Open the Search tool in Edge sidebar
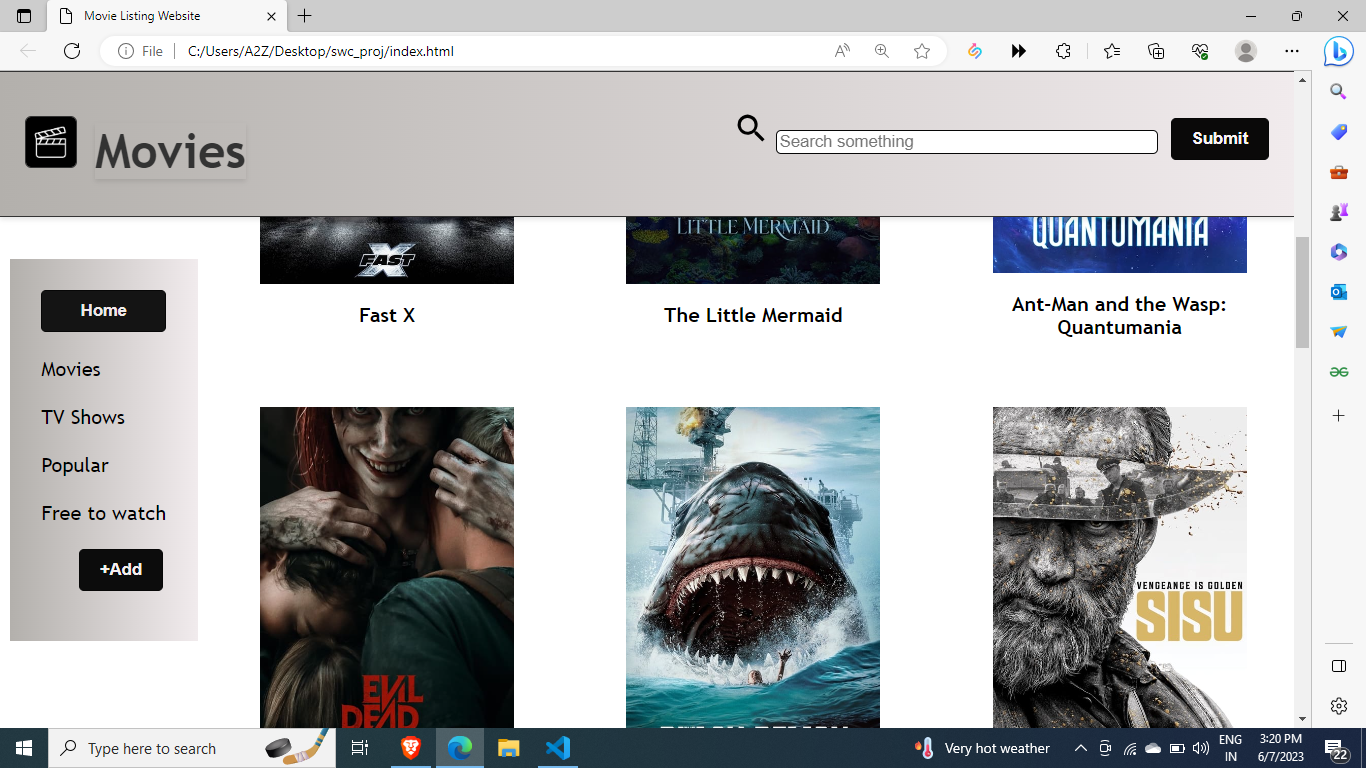 (1338, 91)
